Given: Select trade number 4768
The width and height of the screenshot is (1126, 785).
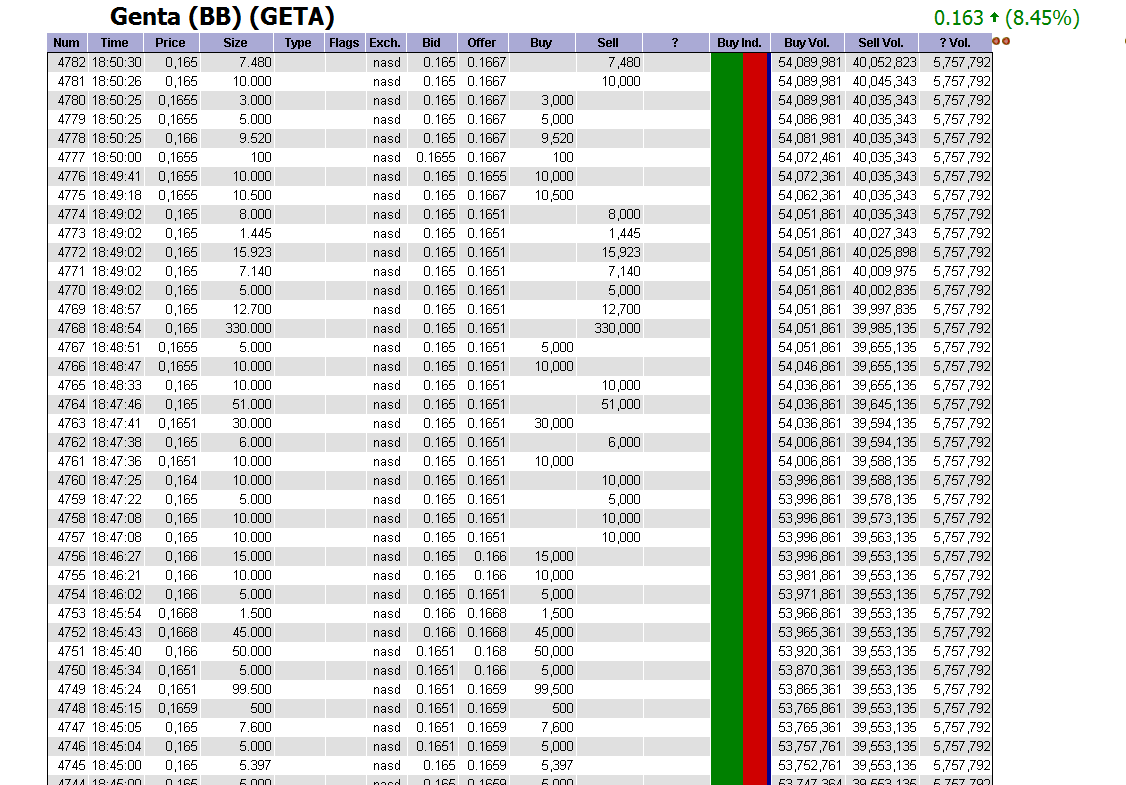Looking at the screenshot, I should pyautogui.click(x=71, y=328).
